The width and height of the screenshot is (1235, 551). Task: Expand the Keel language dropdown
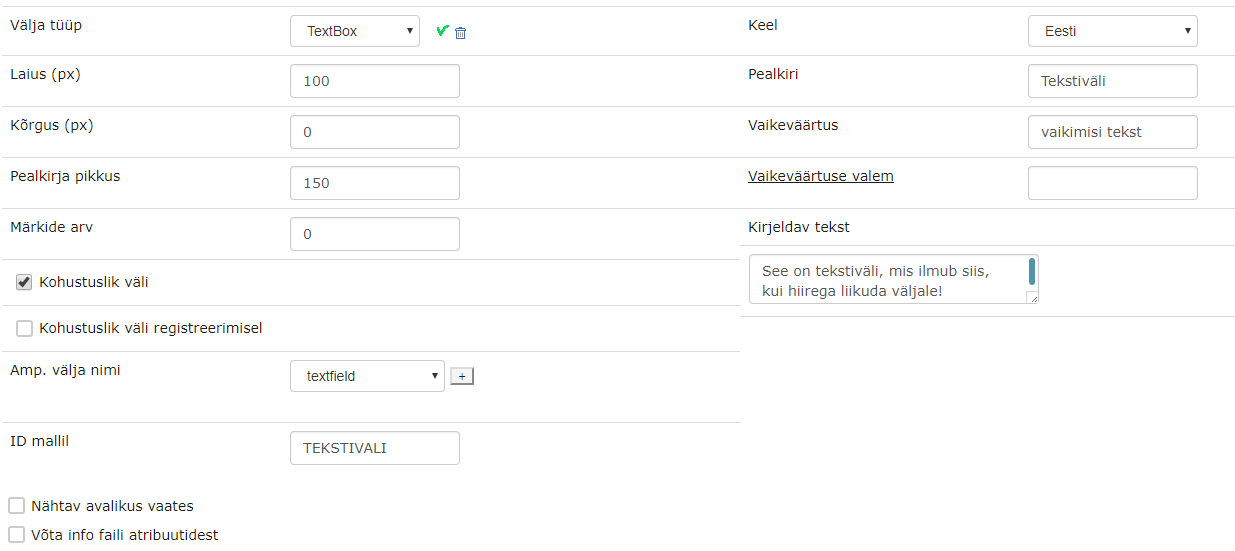point(1112,31)
